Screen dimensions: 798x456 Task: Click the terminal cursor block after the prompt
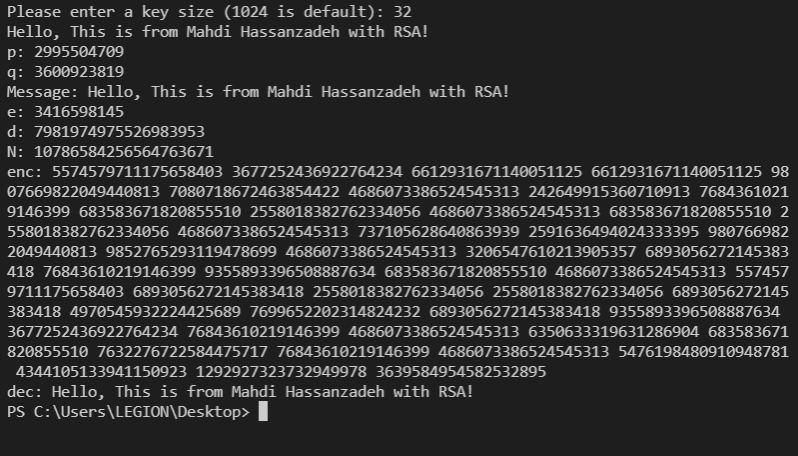pyautogui.click(x=264, y=411)
